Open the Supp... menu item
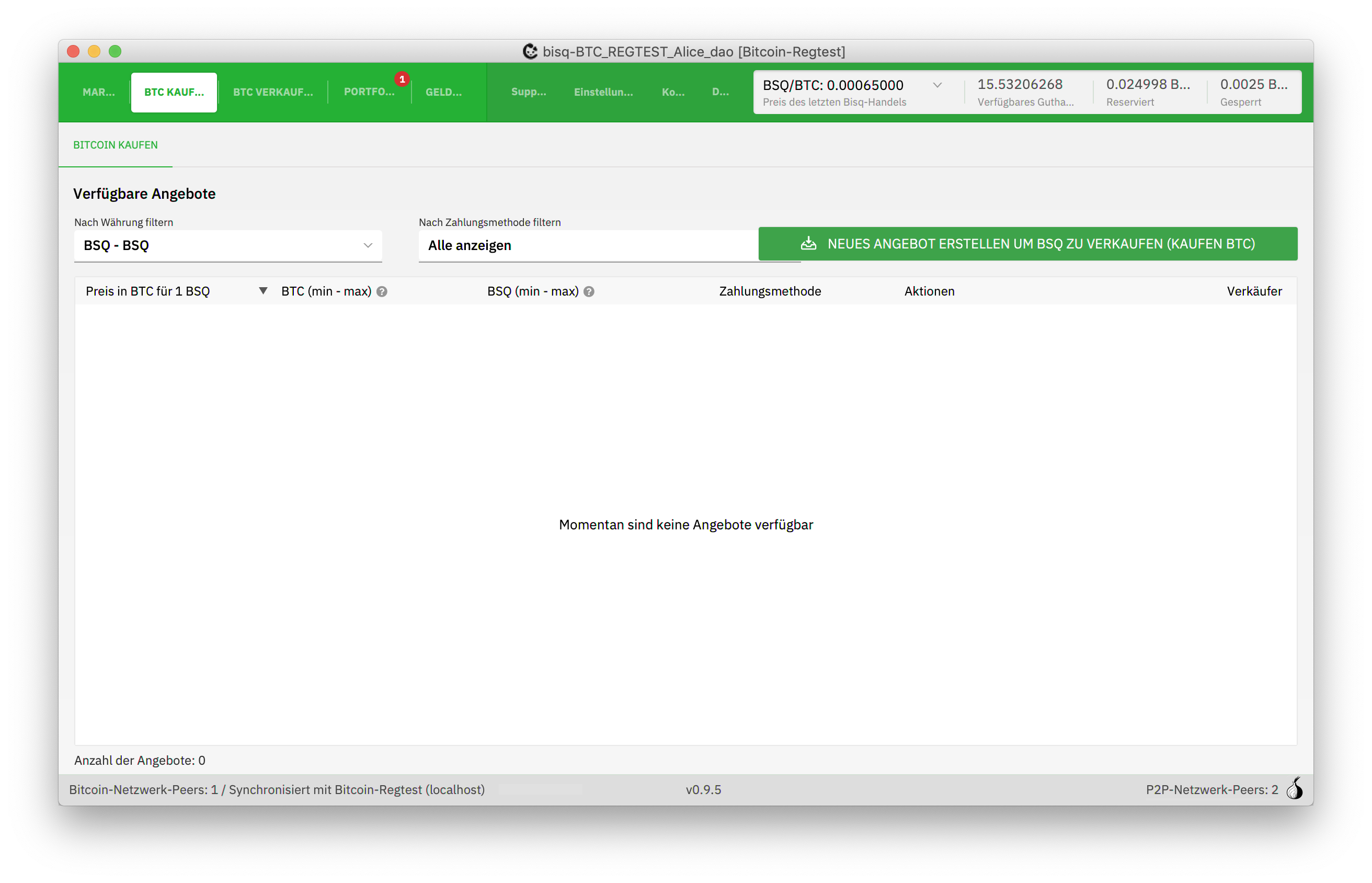This screenshot has width=1372, height=883. click(529, 92)
